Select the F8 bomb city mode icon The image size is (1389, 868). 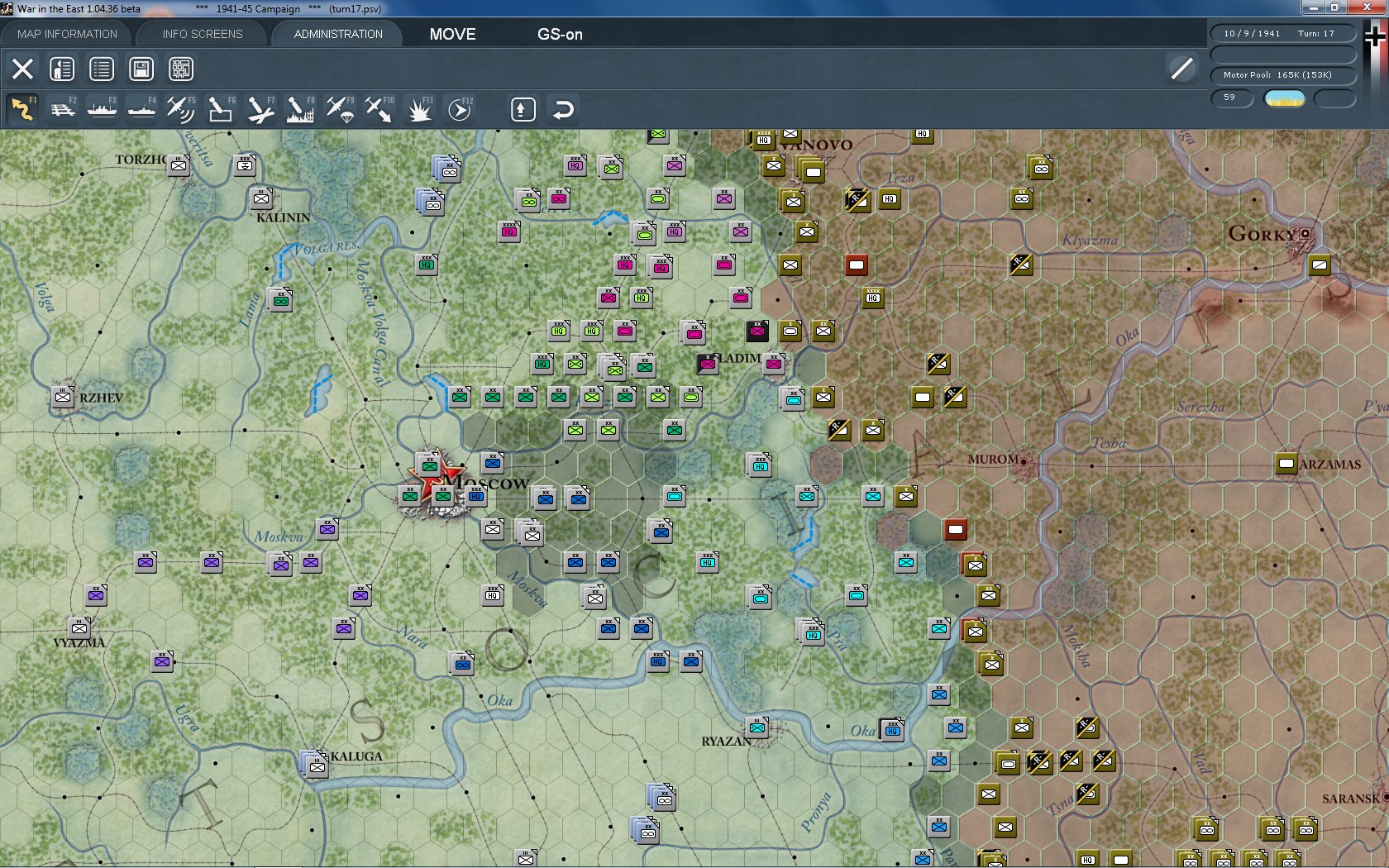(x=300, y=109)
